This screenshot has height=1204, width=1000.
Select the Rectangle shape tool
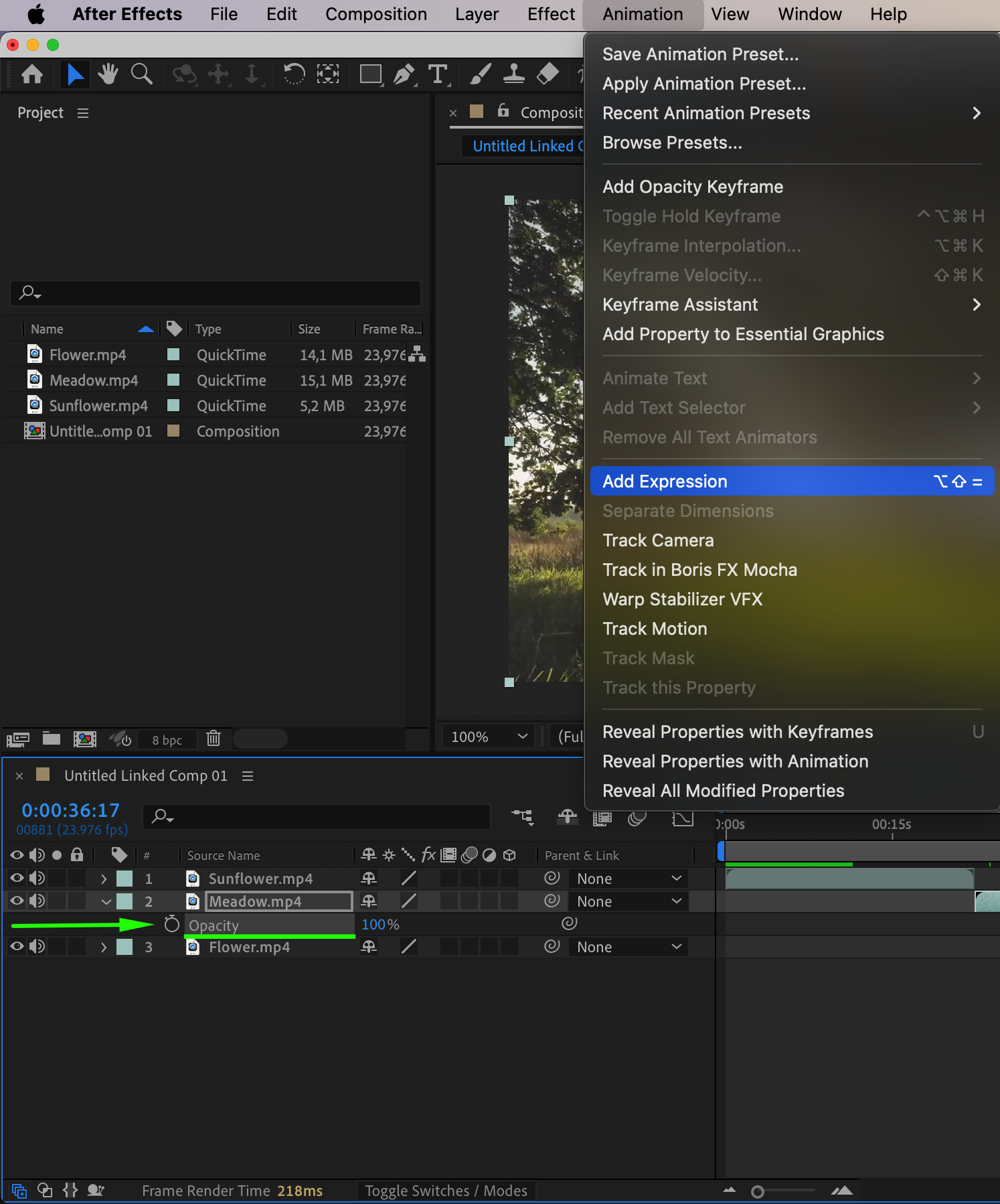370,74
